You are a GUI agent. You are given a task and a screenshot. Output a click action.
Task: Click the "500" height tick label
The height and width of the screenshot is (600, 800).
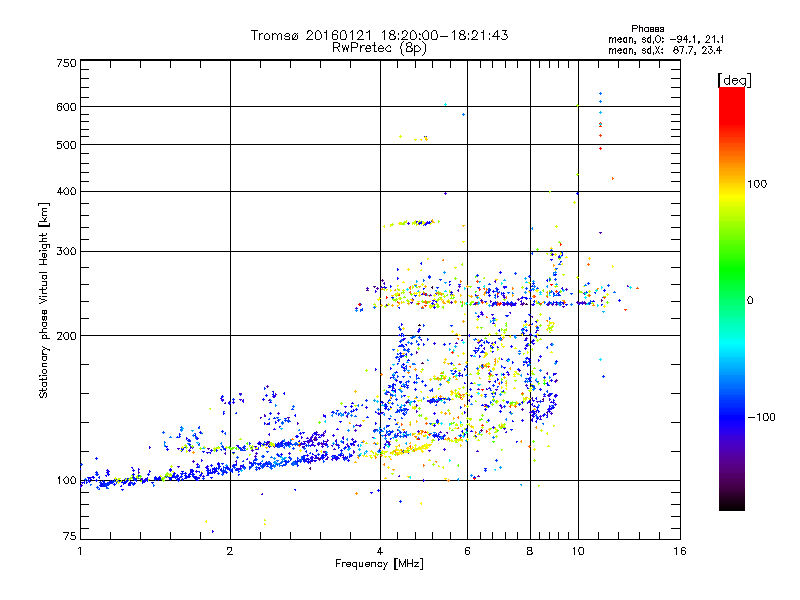[66, 145]
